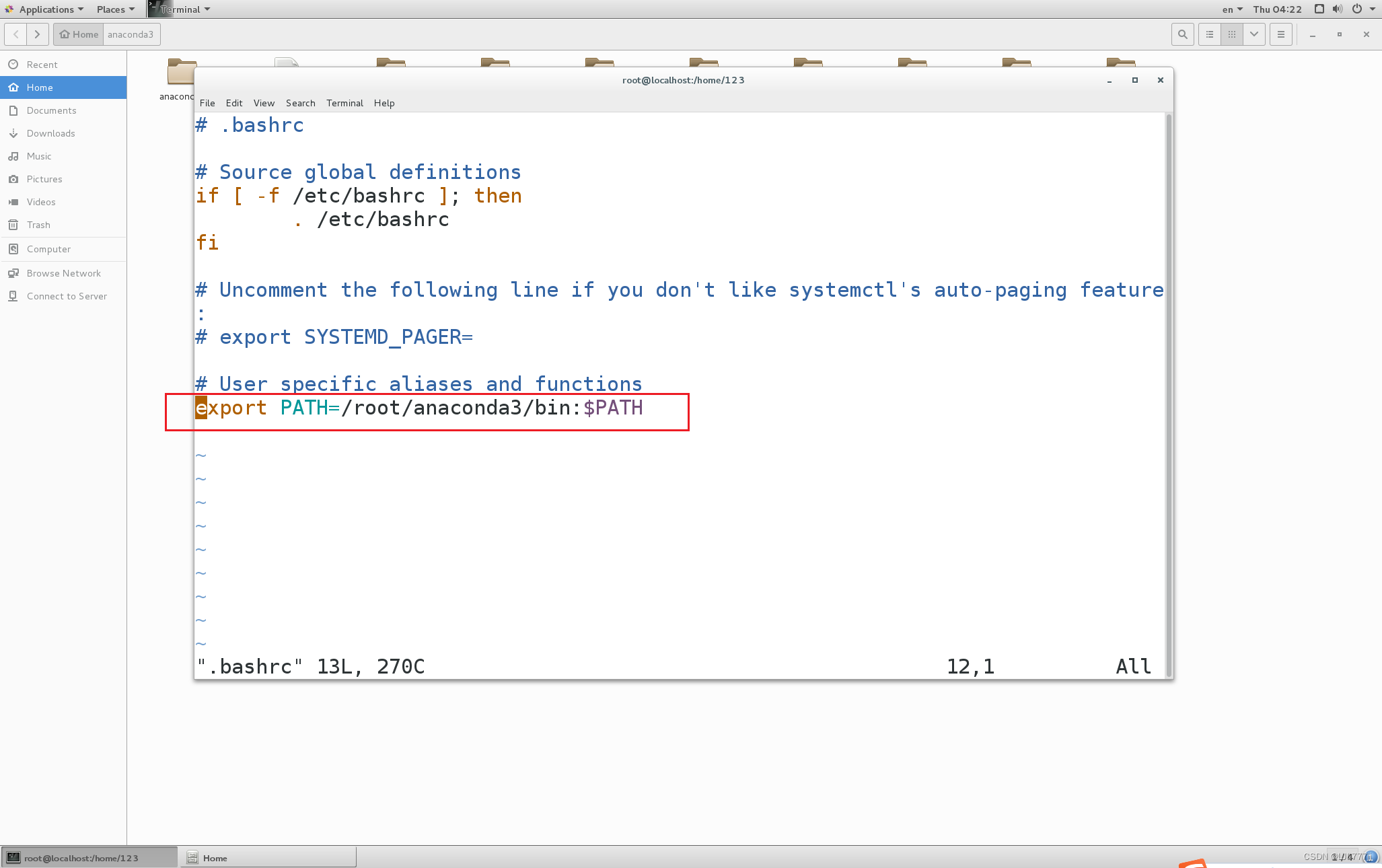
Task: Select Downloads in the sidebar
Action: 50,133
